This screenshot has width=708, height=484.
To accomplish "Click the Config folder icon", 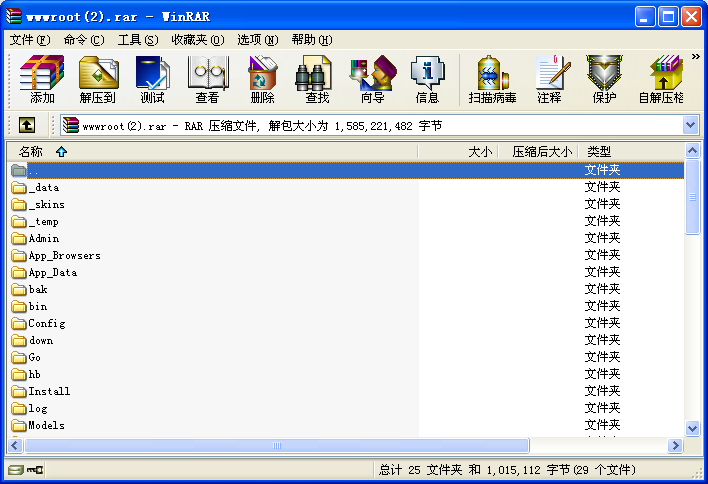I will tap(19, 323).
